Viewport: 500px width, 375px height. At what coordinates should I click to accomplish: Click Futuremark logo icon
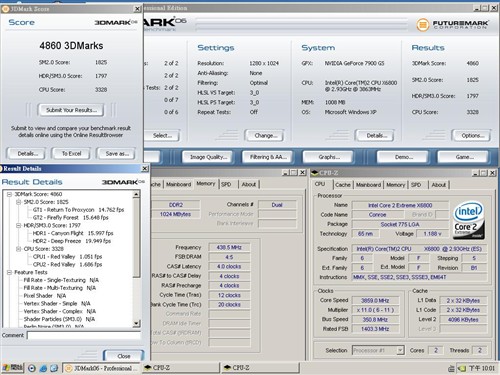pyautogui.click(x=423, y=25)
